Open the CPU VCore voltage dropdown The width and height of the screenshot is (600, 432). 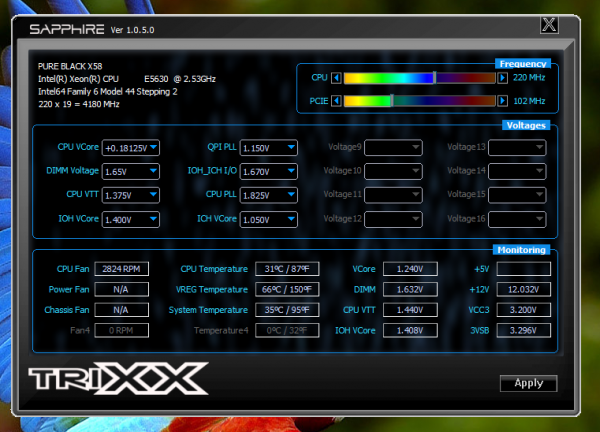pos(130,148)
